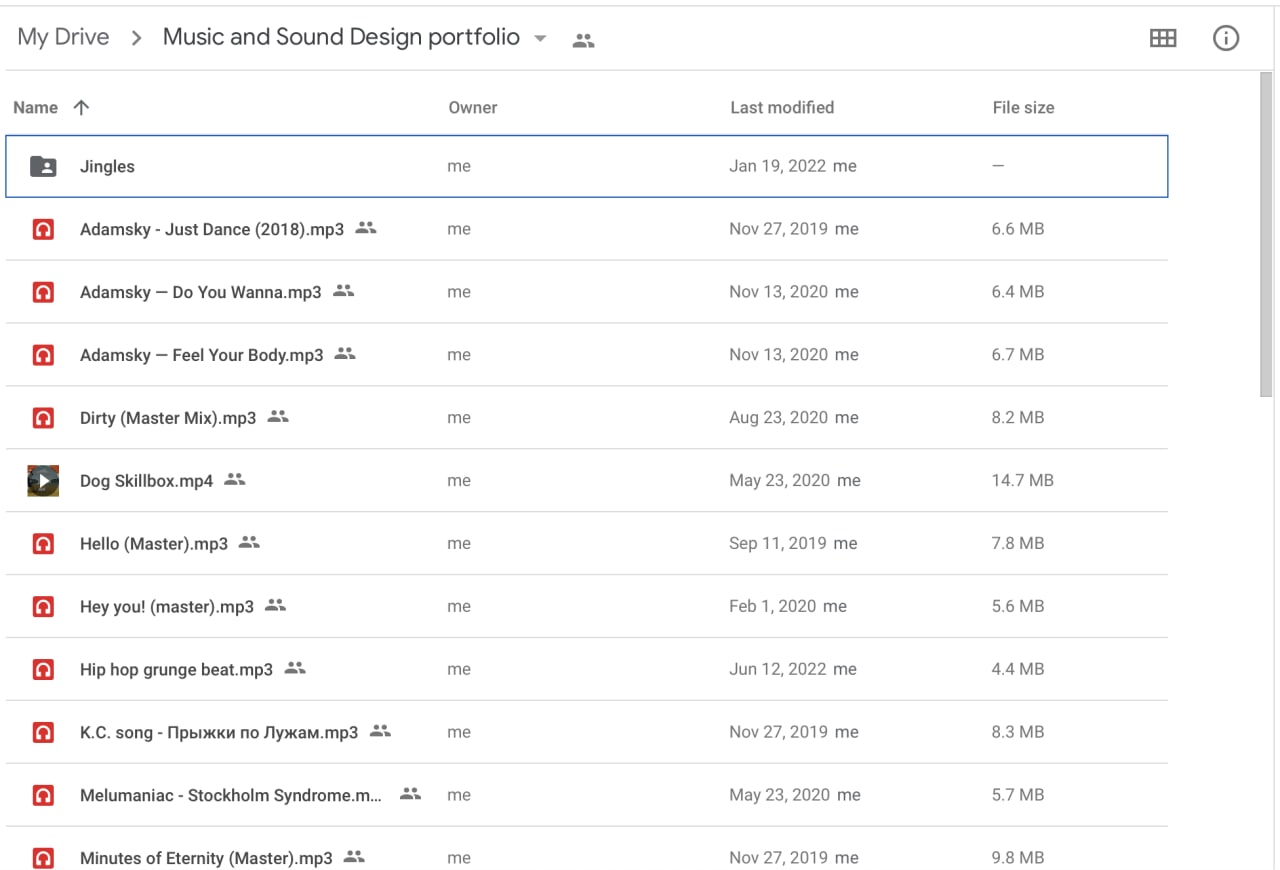Click the shared icon beside Adamsky — Do You Wanna.mp3
This screenshot has width=1280, height=870.
point(344,291)
